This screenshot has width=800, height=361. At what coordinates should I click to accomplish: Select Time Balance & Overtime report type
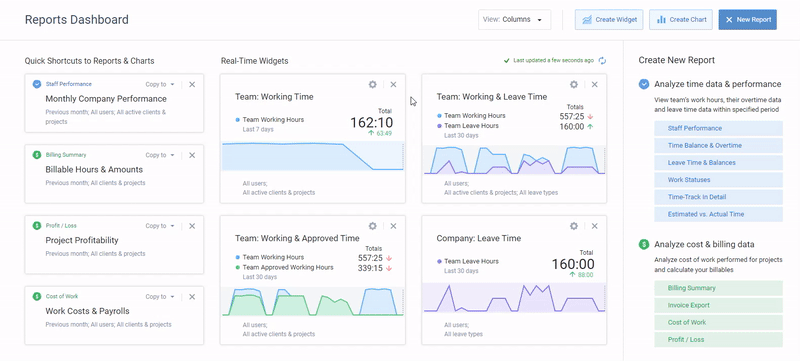click(x=718, y=146)
